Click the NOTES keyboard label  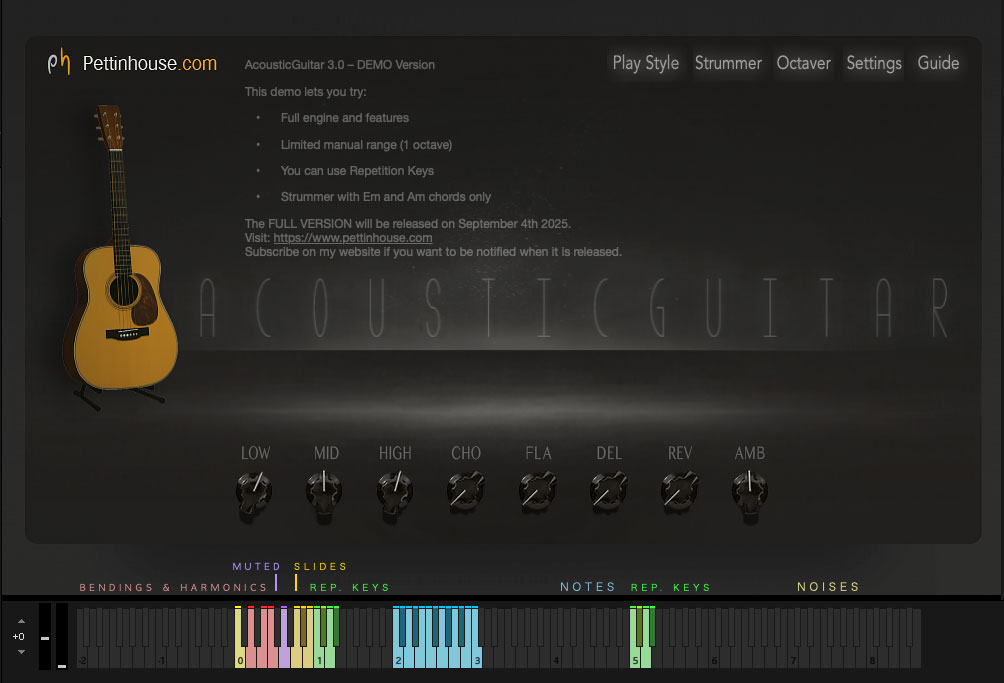pos(588,586)
